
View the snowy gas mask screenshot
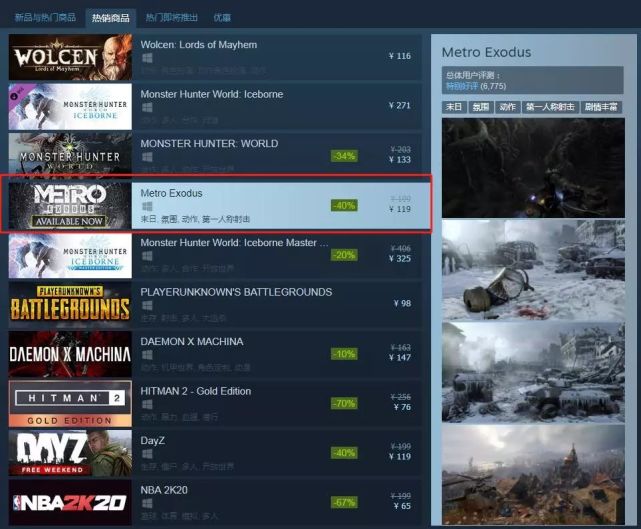point(533,270)
